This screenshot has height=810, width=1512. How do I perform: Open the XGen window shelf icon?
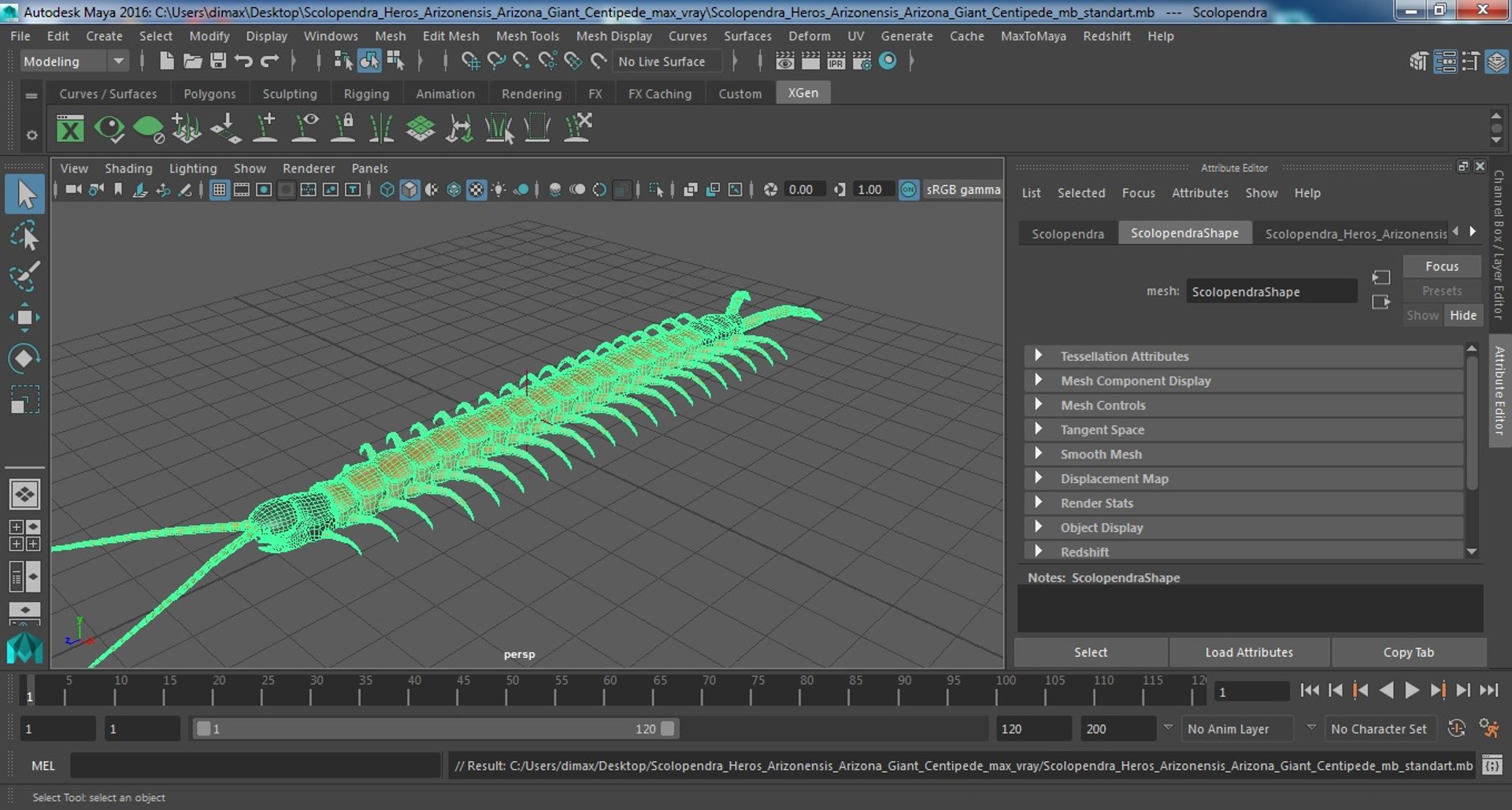tap(70, 128)
